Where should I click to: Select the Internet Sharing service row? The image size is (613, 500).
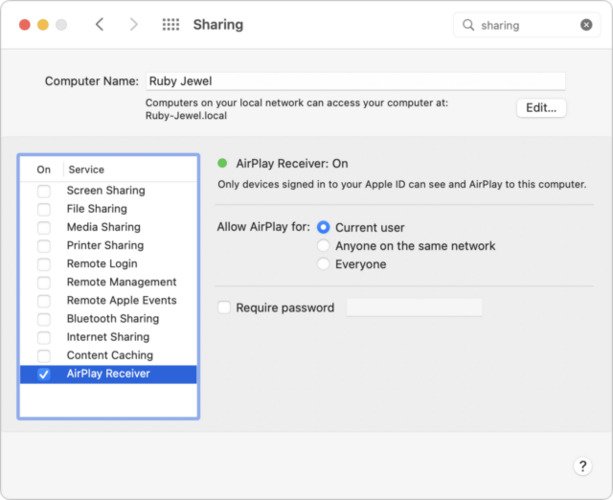108,337
